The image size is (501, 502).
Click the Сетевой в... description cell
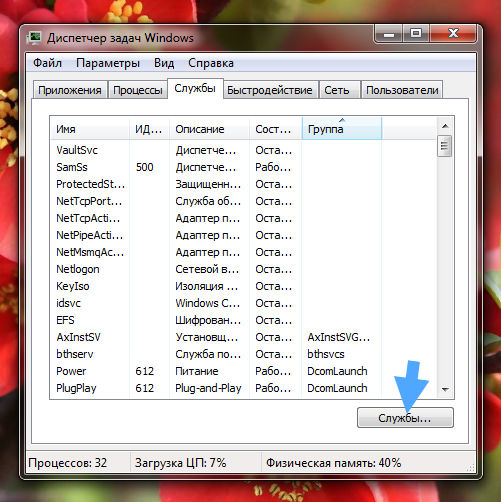[x=207, y=269]
